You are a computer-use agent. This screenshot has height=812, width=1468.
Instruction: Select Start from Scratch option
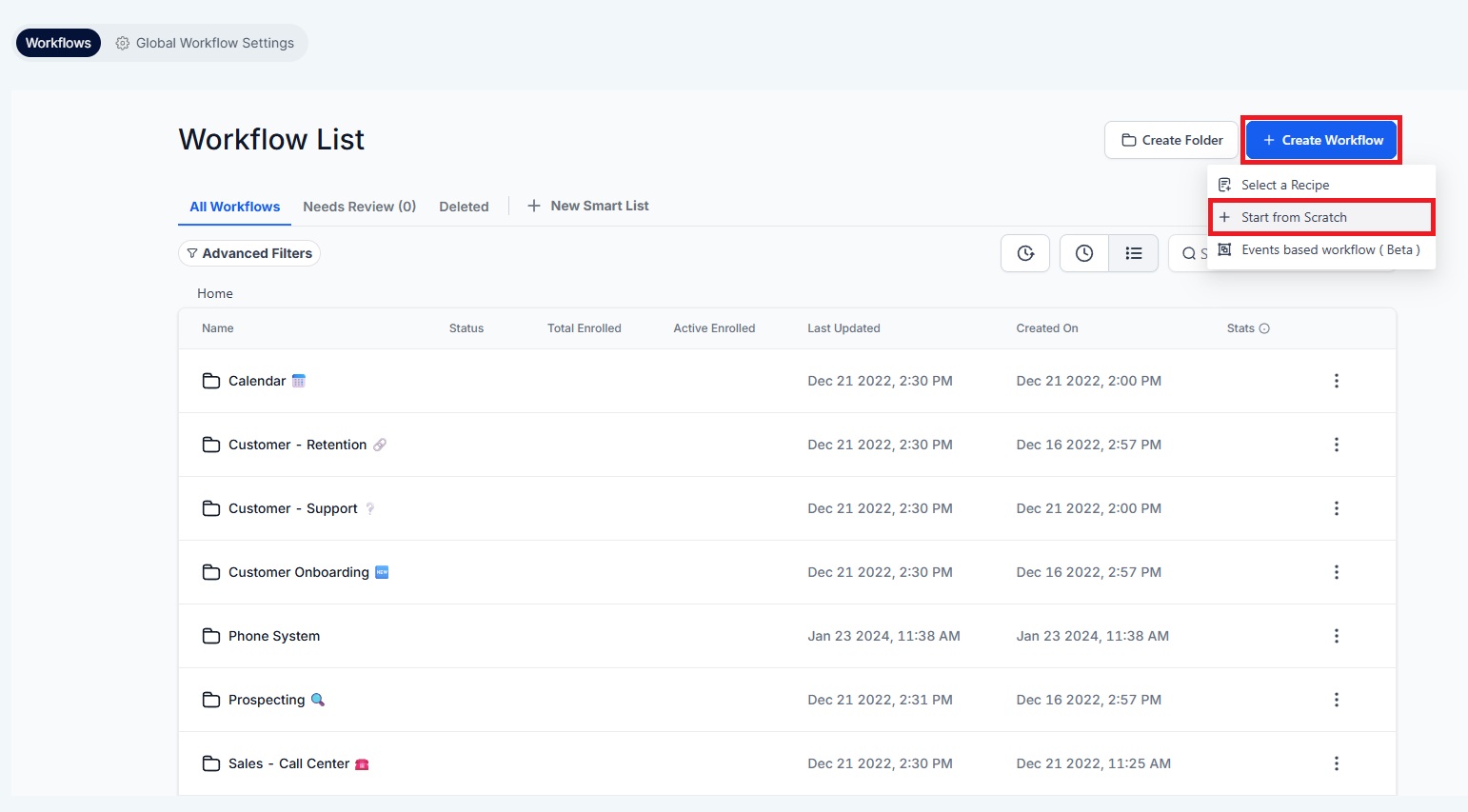[x=1321, y=217]
